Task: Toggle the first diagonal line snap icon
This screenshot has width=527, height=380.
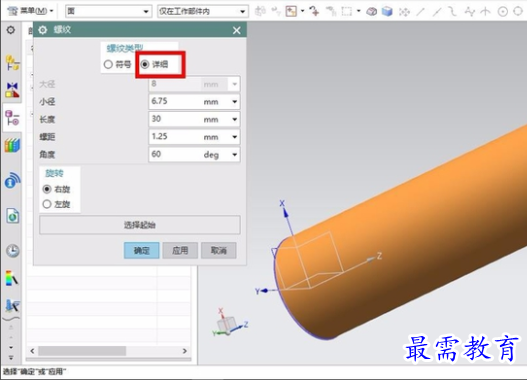Action: 420,12
